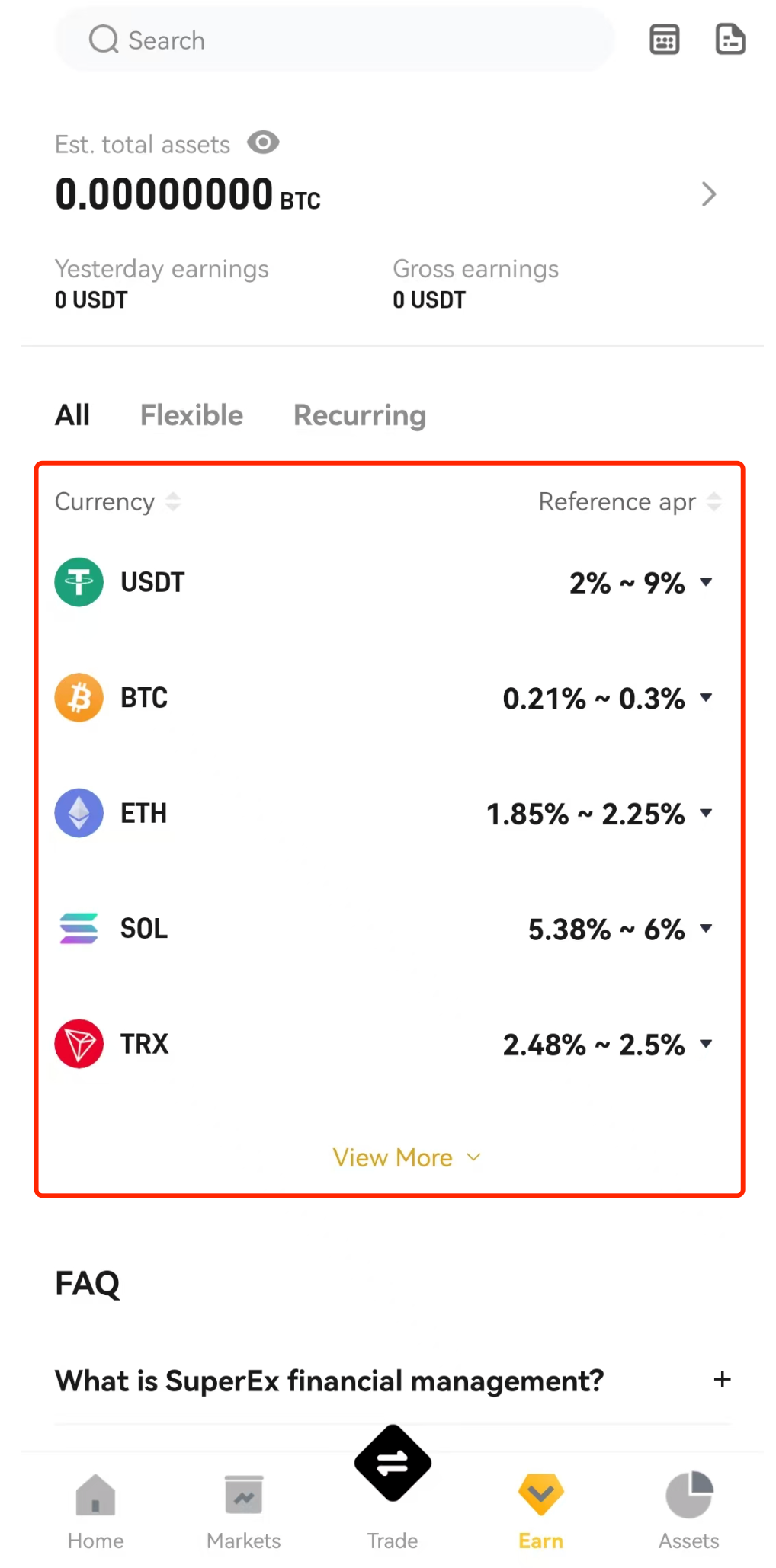
Task: Open the Markets tab icon
Action: (x=244, y=1495)
